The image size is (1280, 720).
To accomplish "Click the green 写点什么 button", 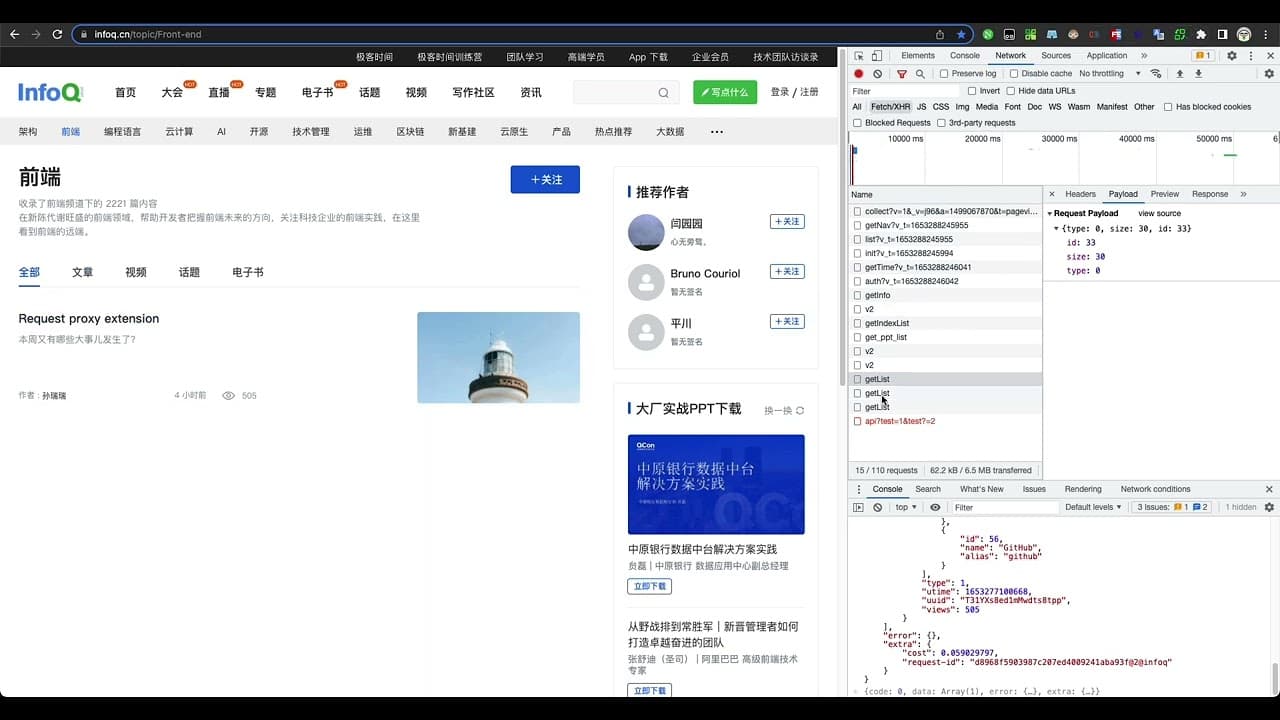I will pos(725,92).
